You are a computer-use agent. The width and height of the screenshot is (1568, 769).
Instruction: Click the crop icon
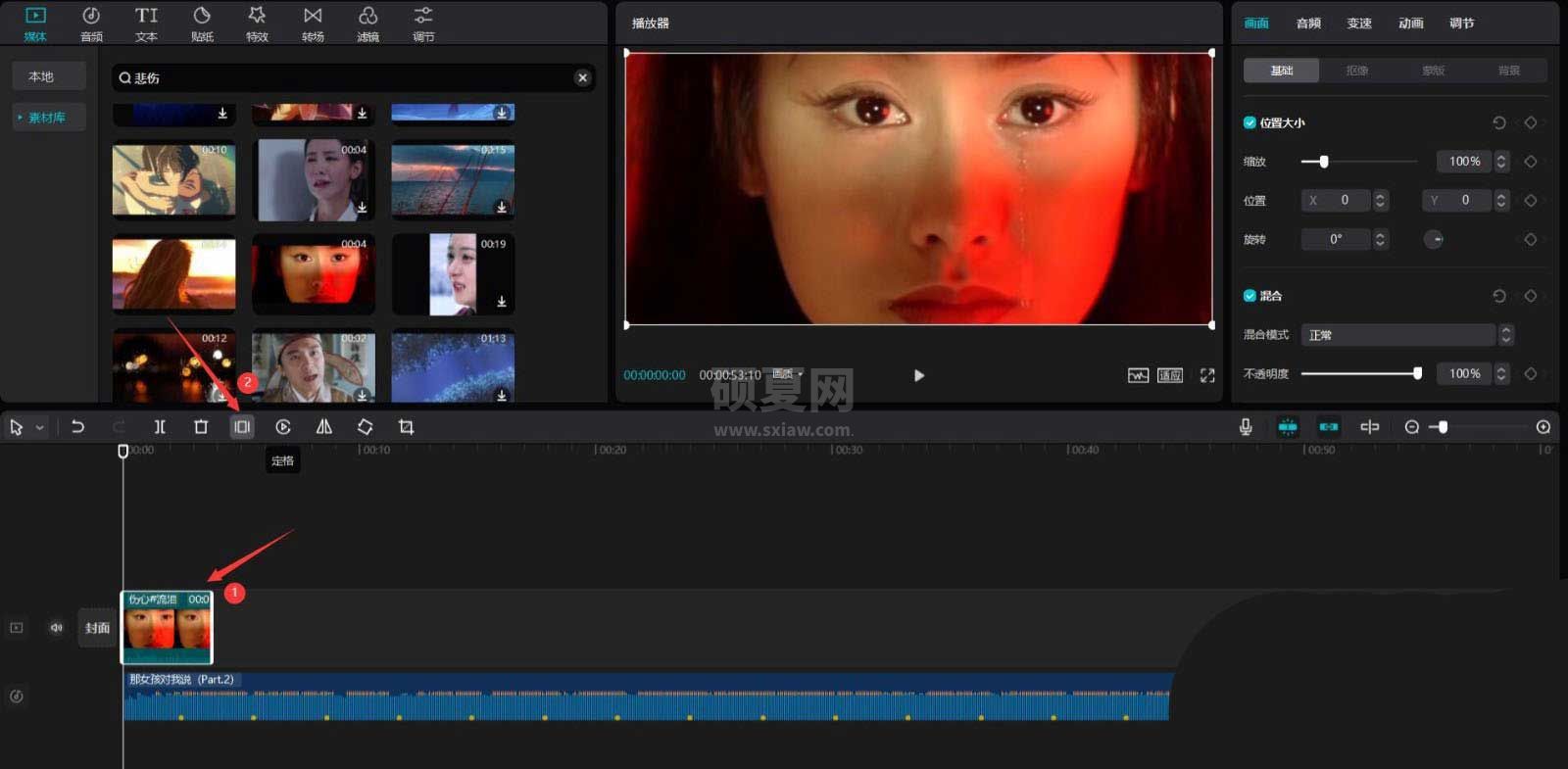click(x=406, y=427)
